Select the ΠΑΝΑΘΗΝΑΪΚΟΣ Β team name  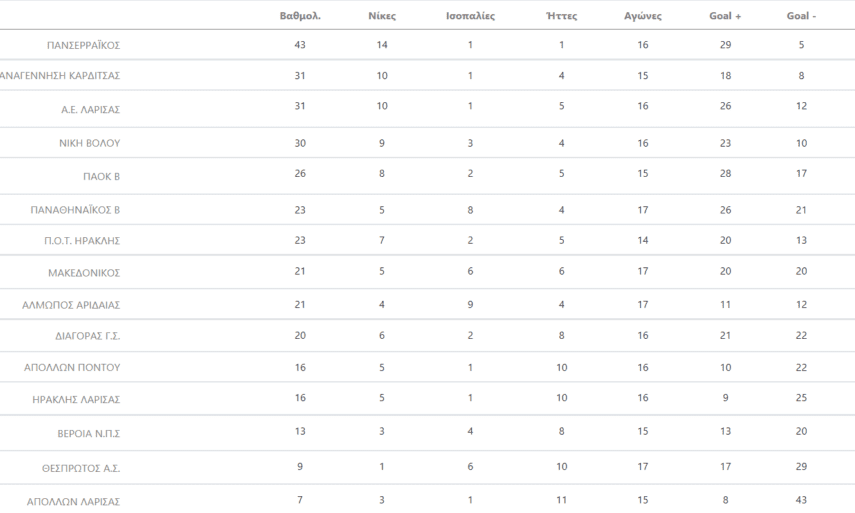76,210
